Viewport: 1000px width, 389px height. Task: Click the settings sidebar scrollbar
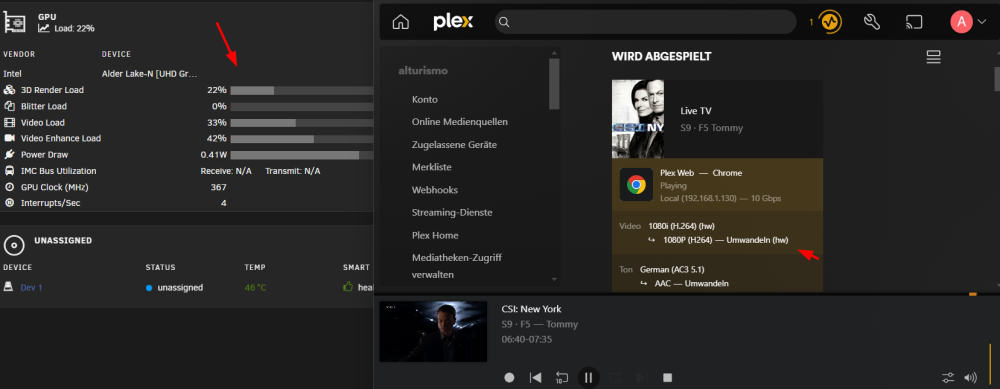click(x=554, y=83)
